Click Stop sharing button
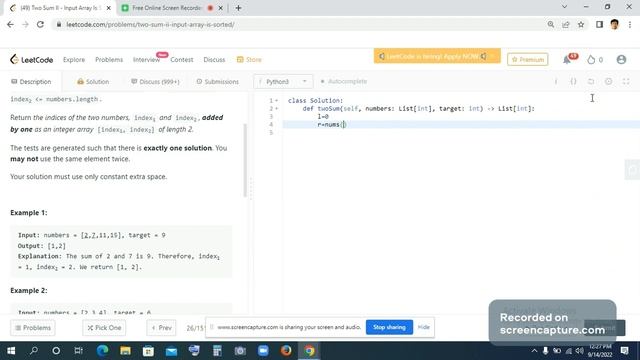640x360 pixels. (x=389, y=327)
